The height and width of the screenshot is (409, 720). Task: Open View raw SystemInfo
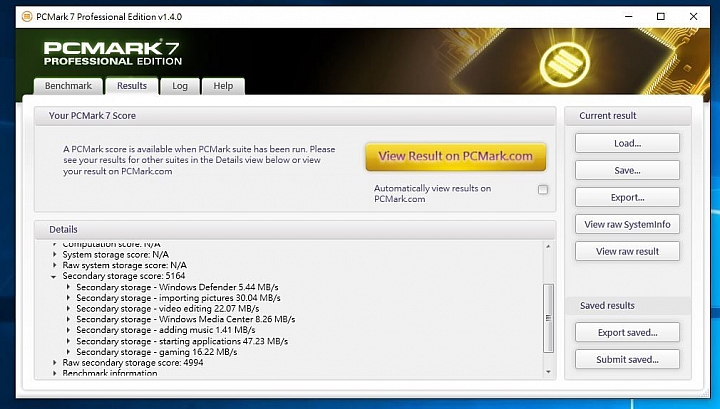point(627,224)
